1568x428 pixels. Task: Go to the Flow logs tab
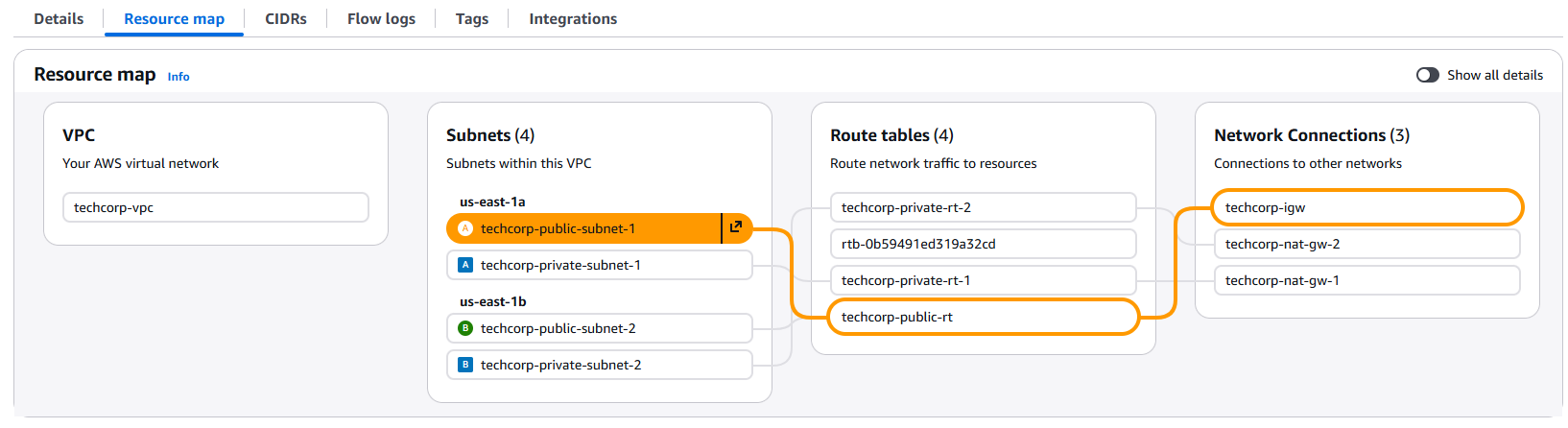point(381,19)
